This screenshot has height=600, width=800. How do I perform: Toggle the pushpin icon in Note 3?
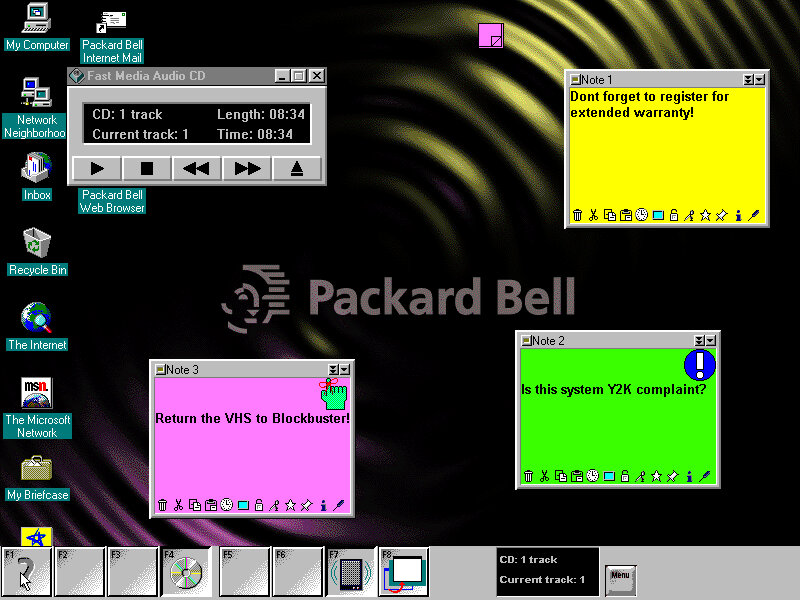pyautogui.click(x=306, y=505)
